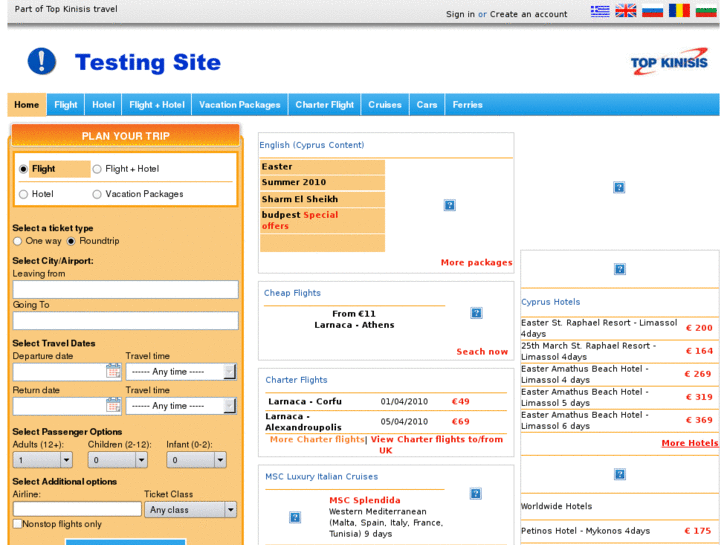Switch language with the Greek flag icon
Screen dimensions: 727x545
point(600,11)
